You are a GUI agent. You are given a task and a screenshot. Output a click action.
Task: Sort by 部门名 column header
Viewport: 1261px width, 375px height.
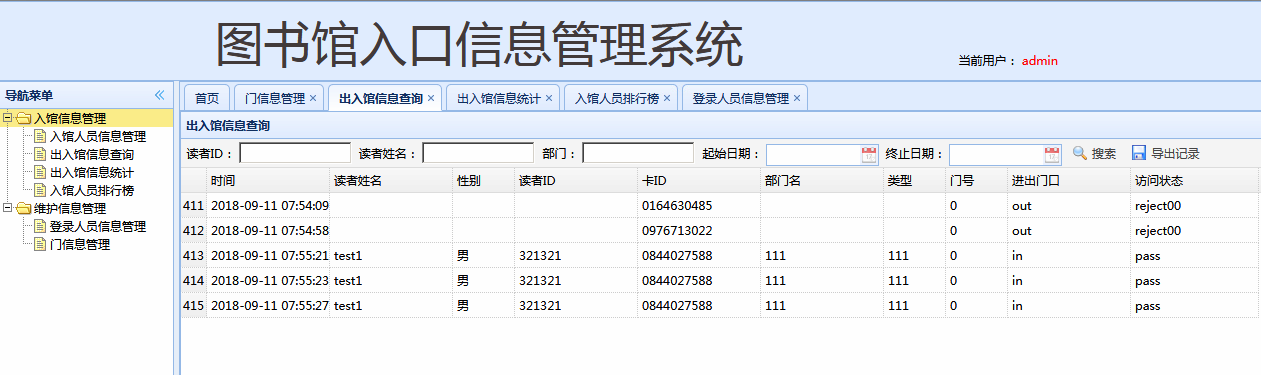coord(822,181)
